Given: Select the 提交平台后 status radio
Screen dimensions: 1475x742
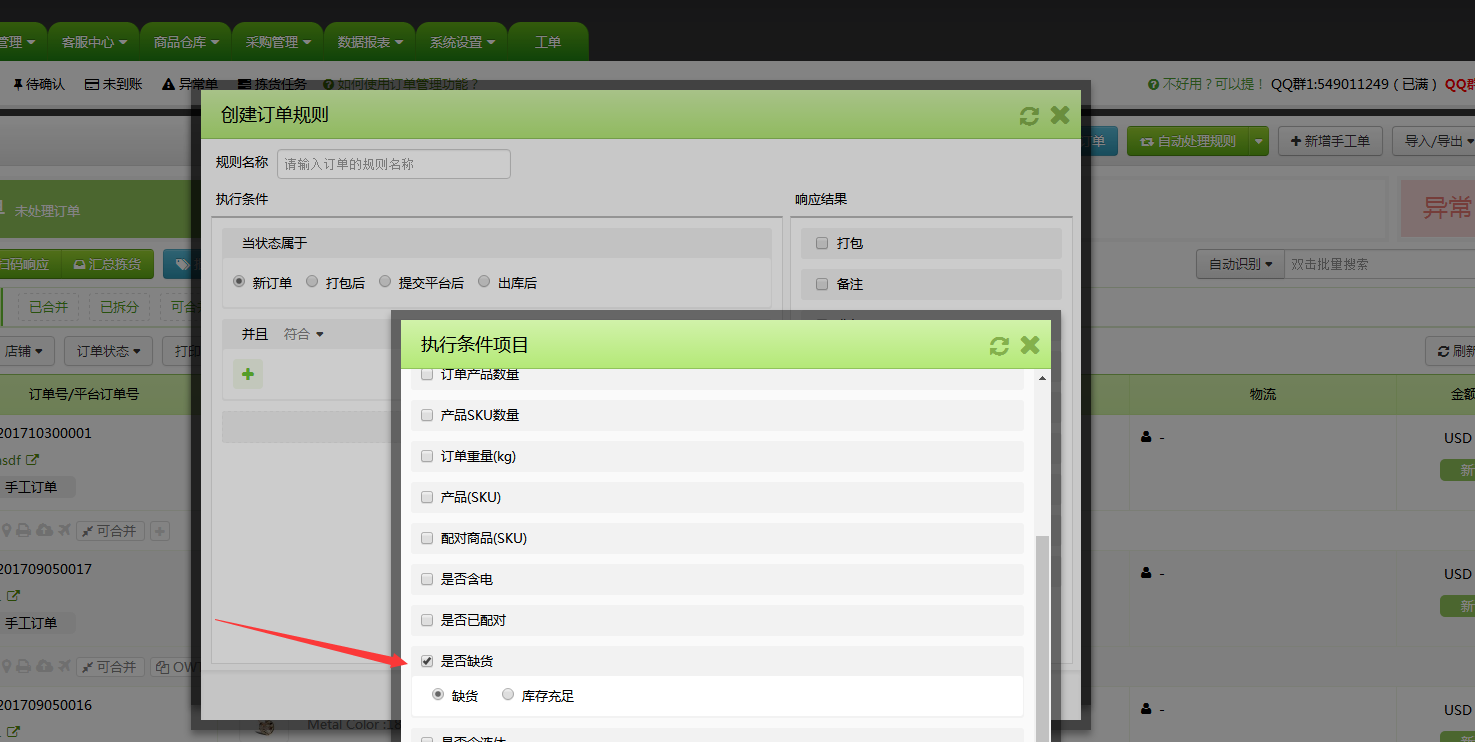Looking at the screenshot, I should click(x=385, y=282).
